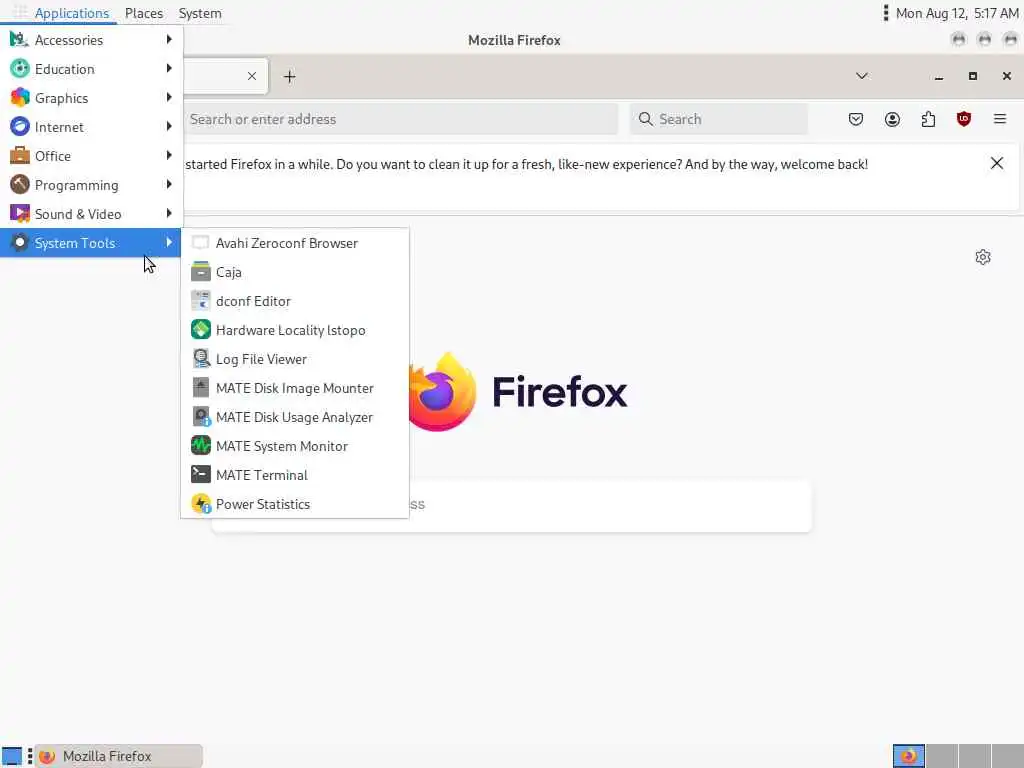Click the Firefox address bar
1024x768 pixels.
(x=400, y=119)
